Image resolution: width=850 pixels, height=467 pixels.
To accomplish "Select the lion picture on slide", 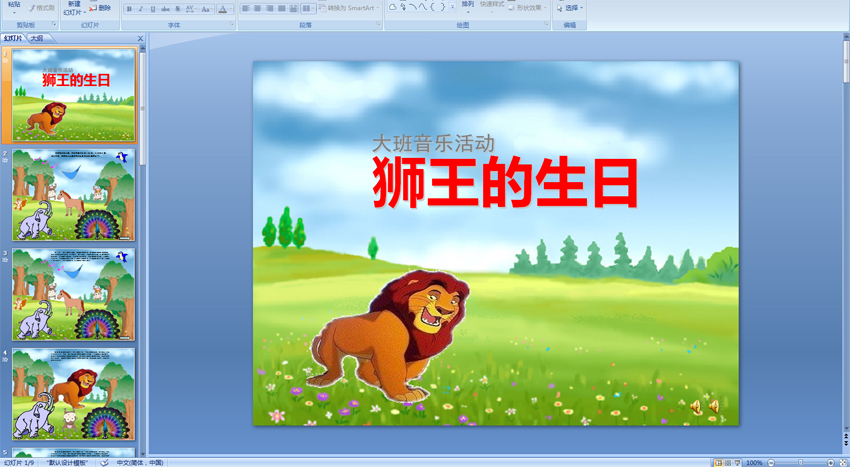I will [388, 336].
